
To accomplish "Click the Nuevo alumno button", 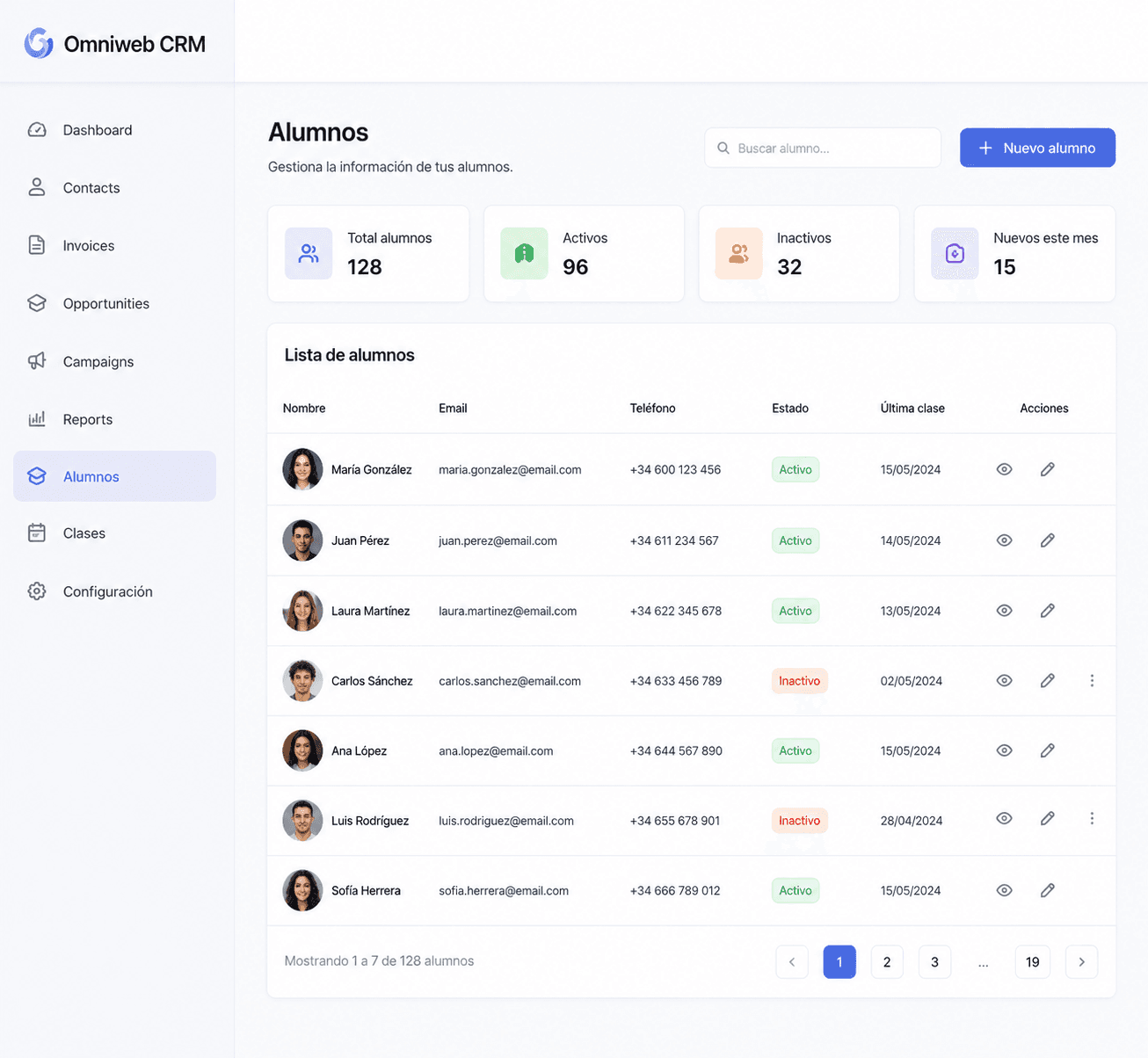I will click(x=1037, y=148).
